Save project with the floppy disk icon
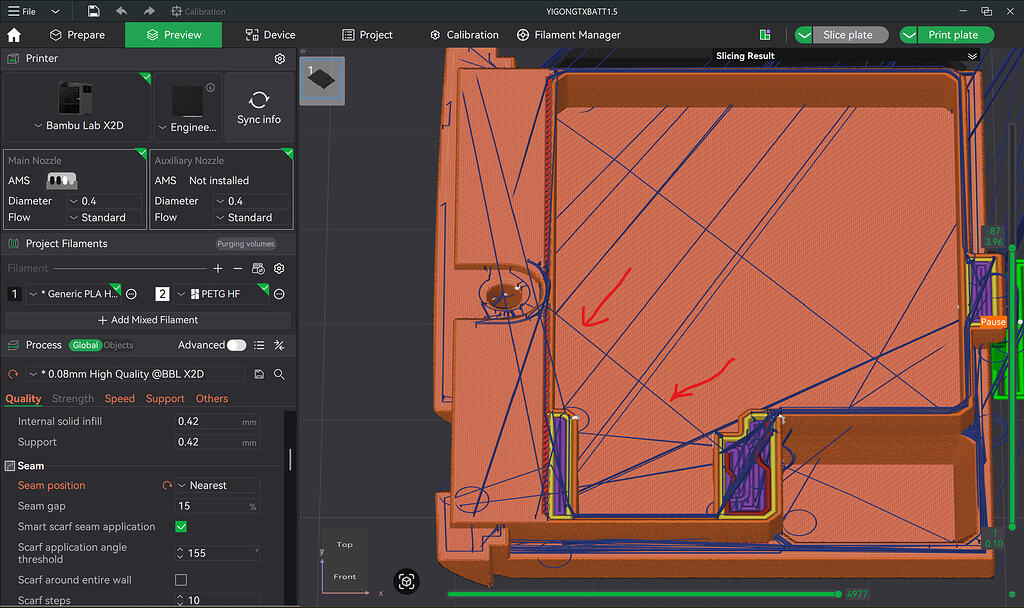Screen dimensions: 1024x608 (93, 11)
